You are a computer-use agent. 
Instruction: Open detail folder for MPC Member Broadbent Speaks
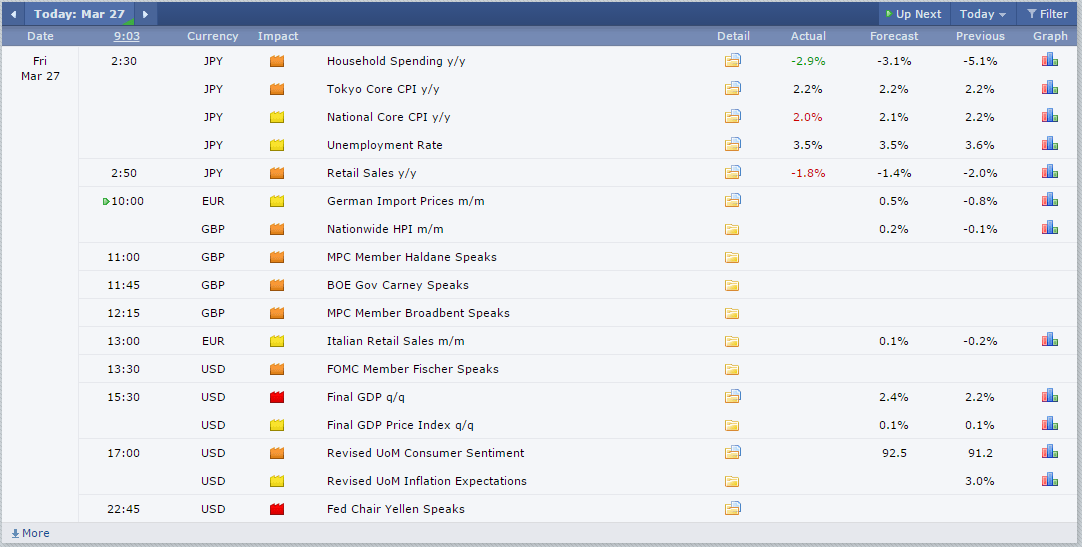coord(732,313)
